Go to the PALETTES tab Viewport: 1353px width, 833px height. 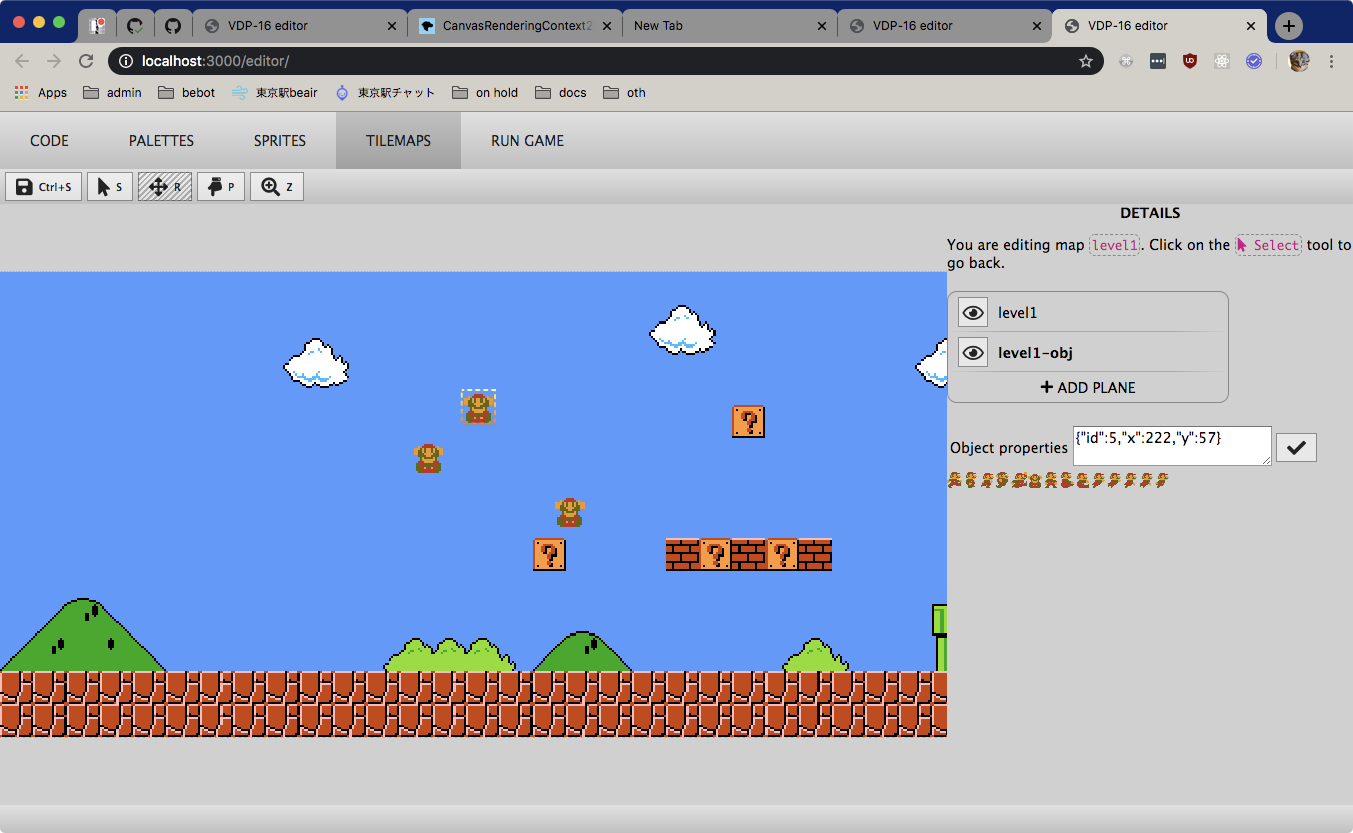pyautogui.click(x=161, y=141)
